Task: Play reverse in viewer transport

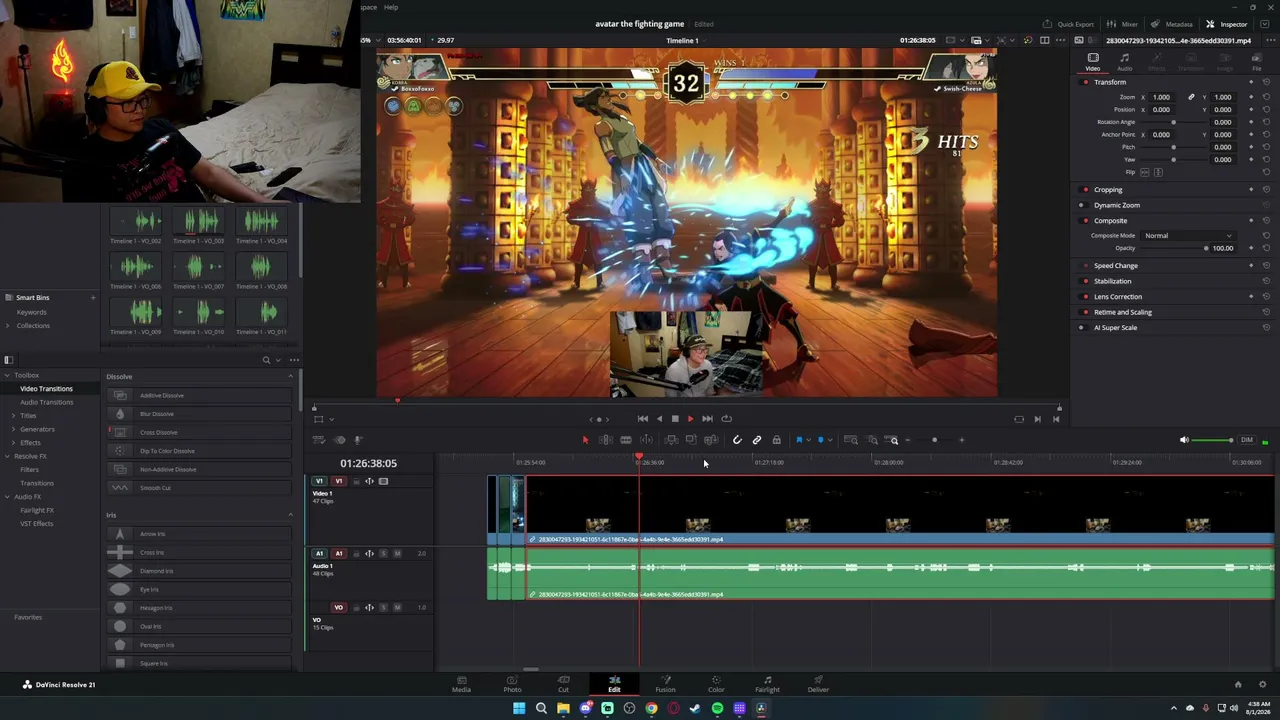Action: 659,419
